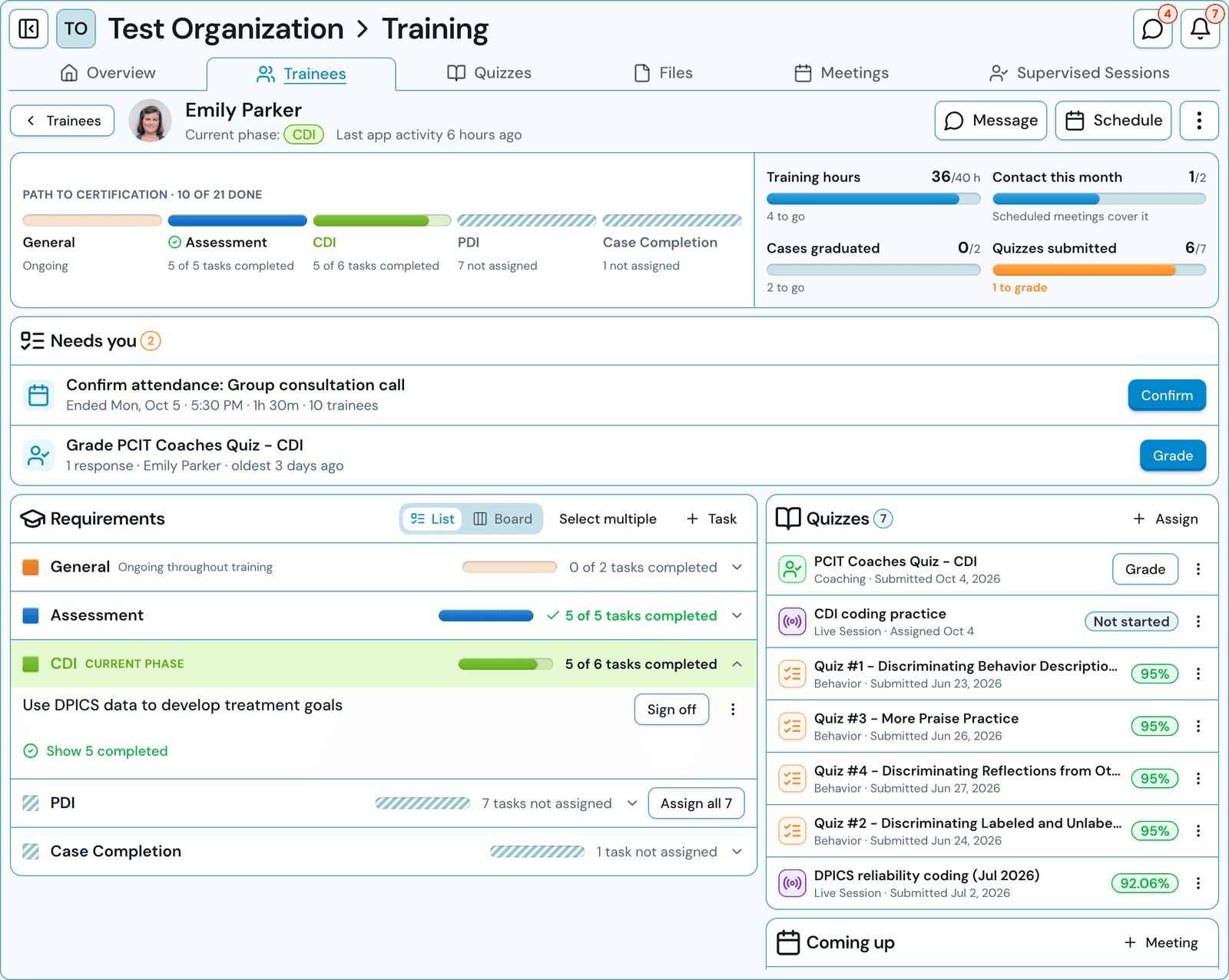The image size is (1229, 980).
Task: Click Emily Parker's profile photo
Action: coord(150,121)
